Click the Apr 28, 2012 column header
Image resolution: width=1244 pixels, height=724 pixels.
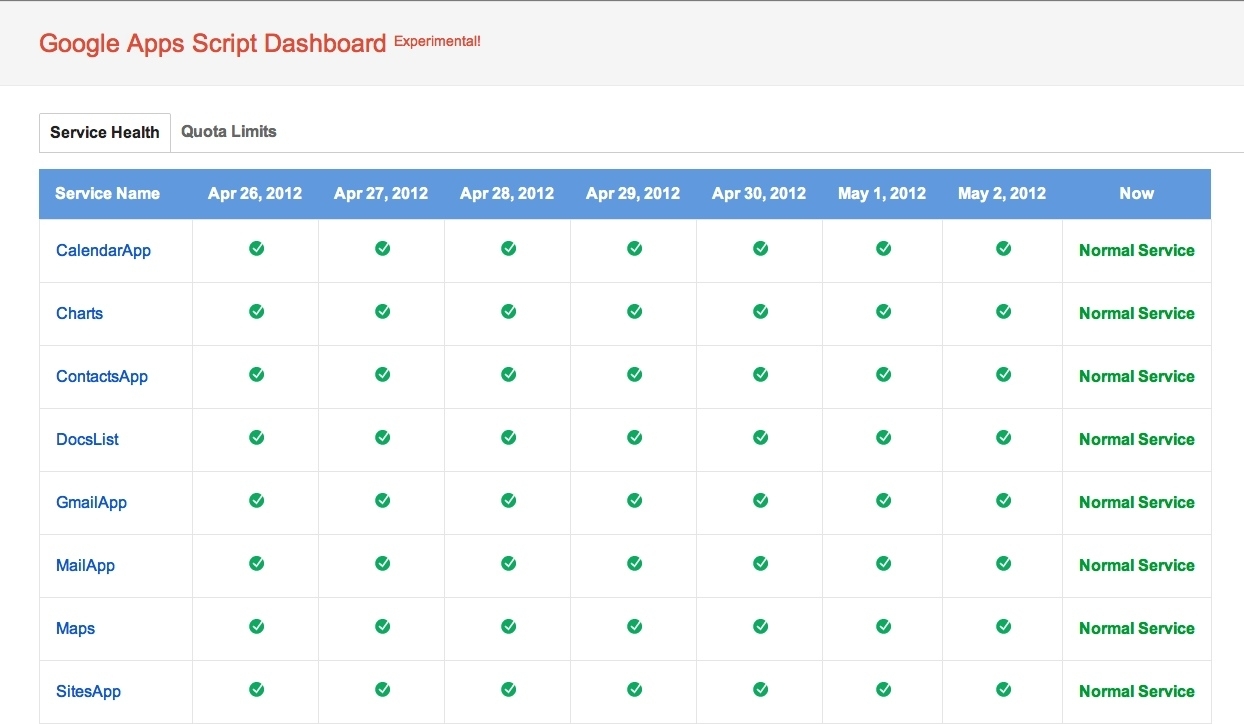pos(507,193)
